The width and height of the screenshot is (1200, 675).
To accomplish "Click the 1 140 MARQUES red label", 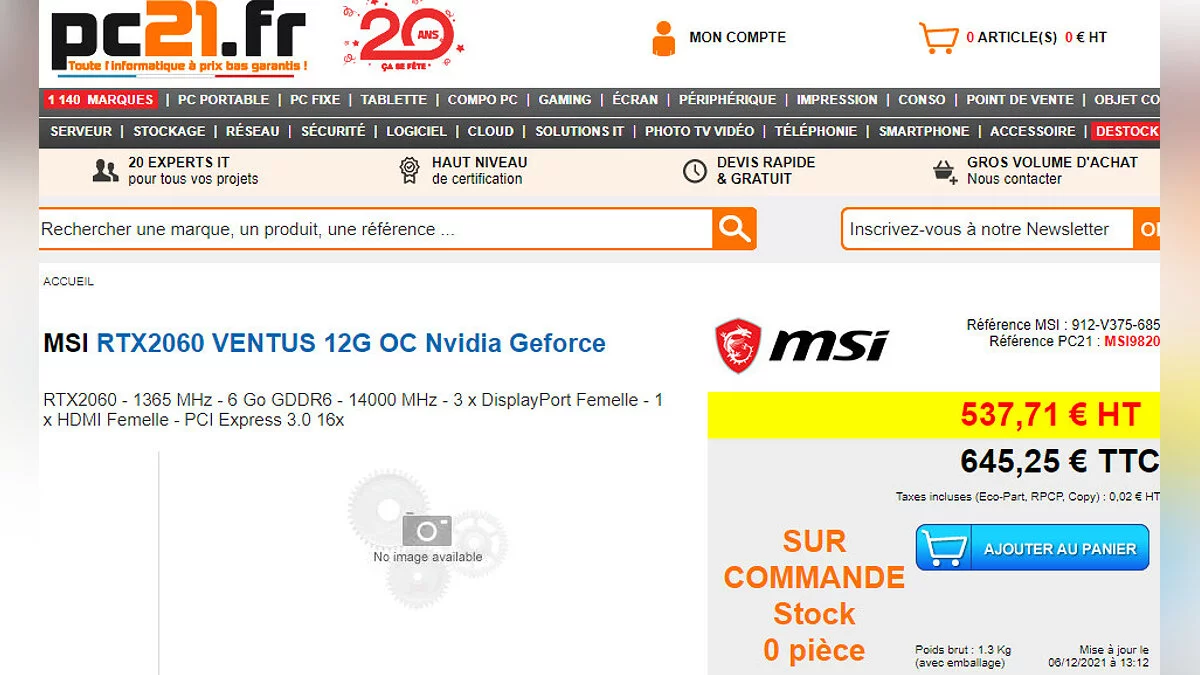I will tap(100, 100).
